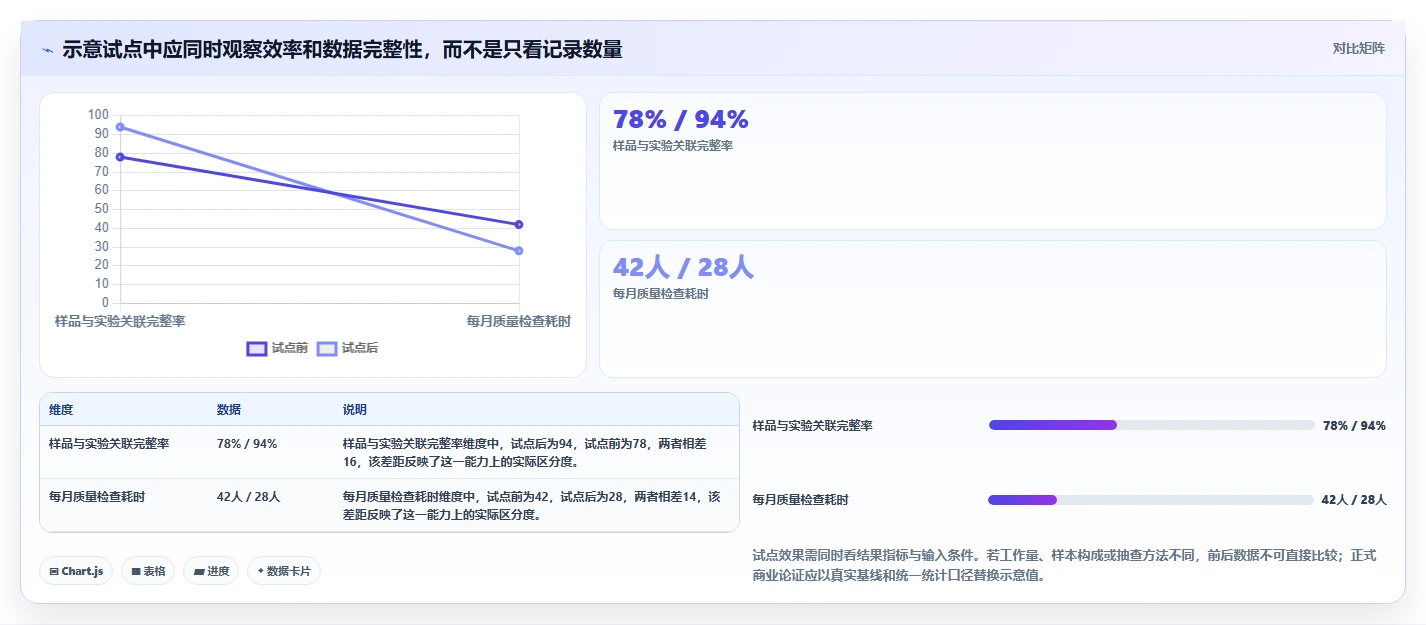Click the chart x-axis label 每月质量检查耗时
1426x625 pixels.
coord(519,321)
